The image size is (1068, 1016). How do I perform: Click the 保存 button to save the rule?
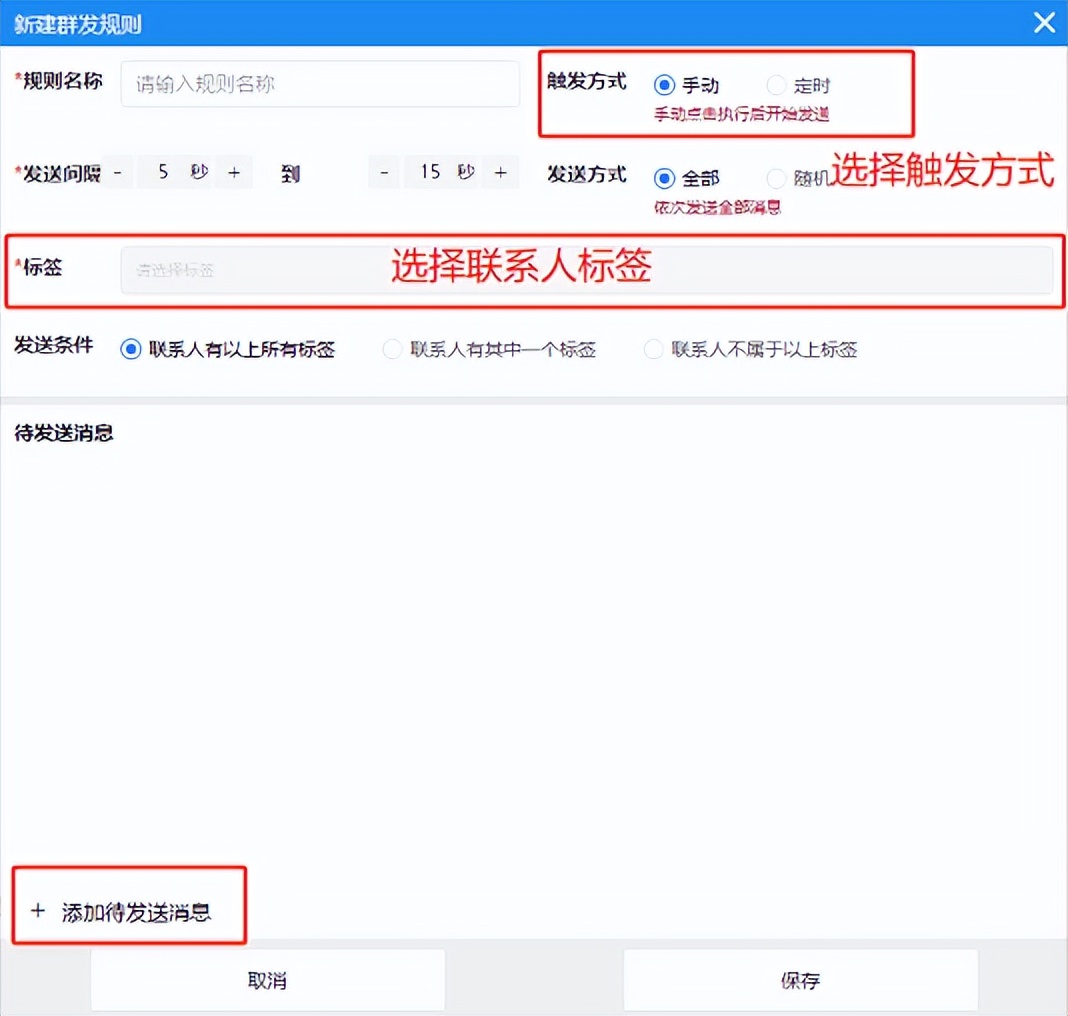coord(800,980)
